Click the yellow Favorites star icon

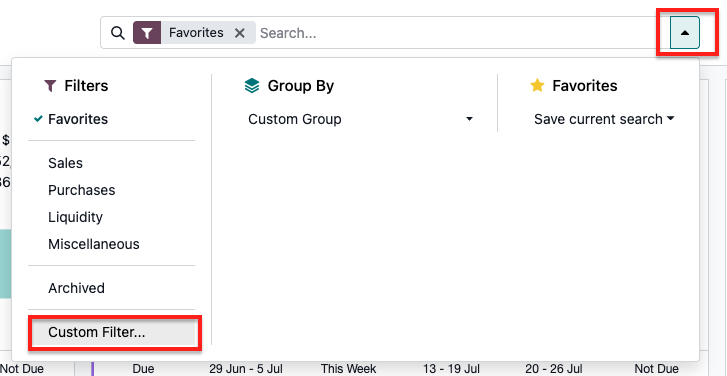pyautogui.click(x=537, y=85)
